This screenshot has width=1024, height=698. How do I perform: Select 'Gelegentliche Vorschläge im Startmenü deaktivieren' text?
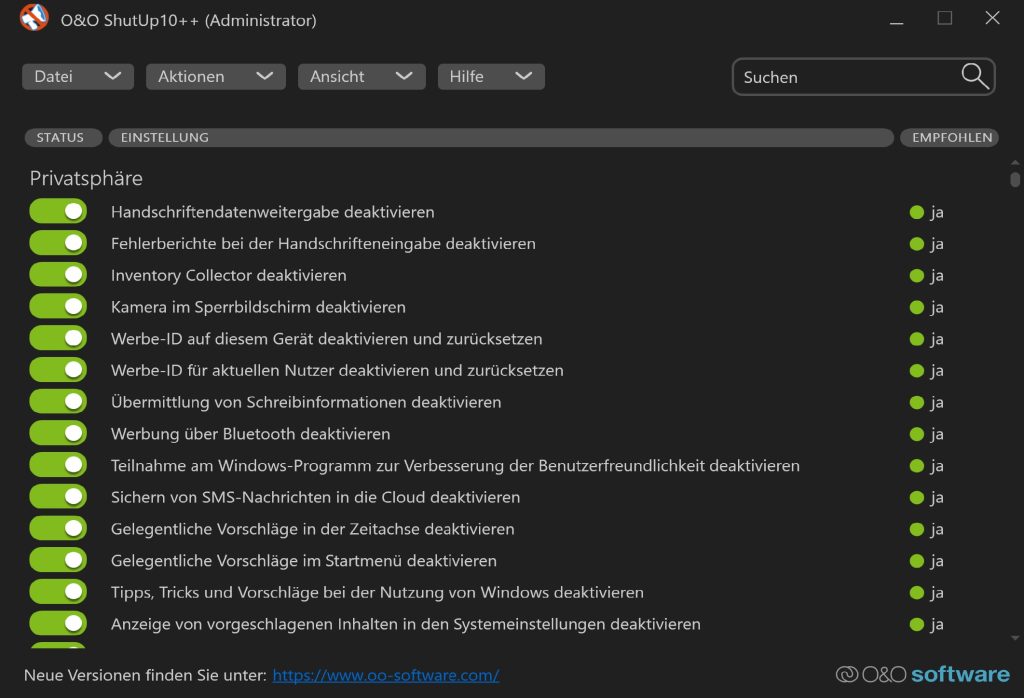(x=304, y=561)
